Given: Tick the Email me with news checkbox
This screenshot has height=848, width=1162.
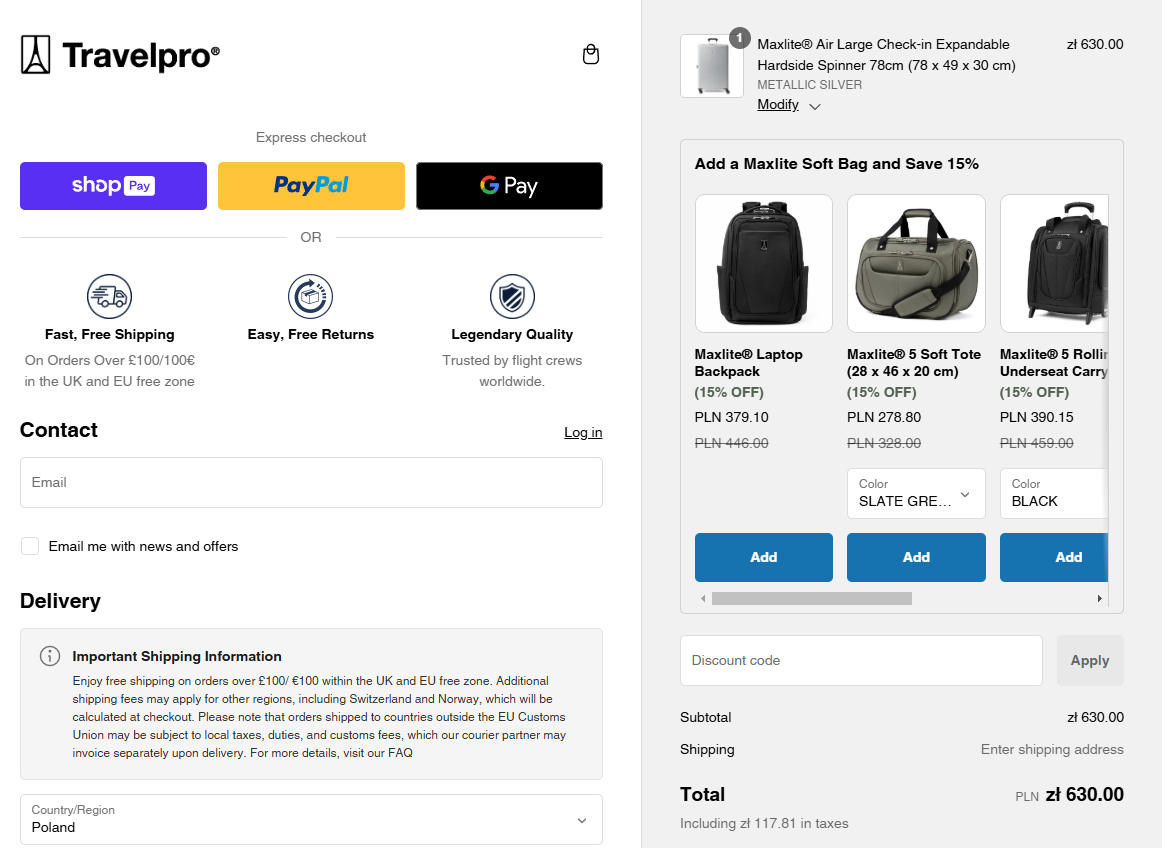Looking at the screenshot, I should click(30, 546).
